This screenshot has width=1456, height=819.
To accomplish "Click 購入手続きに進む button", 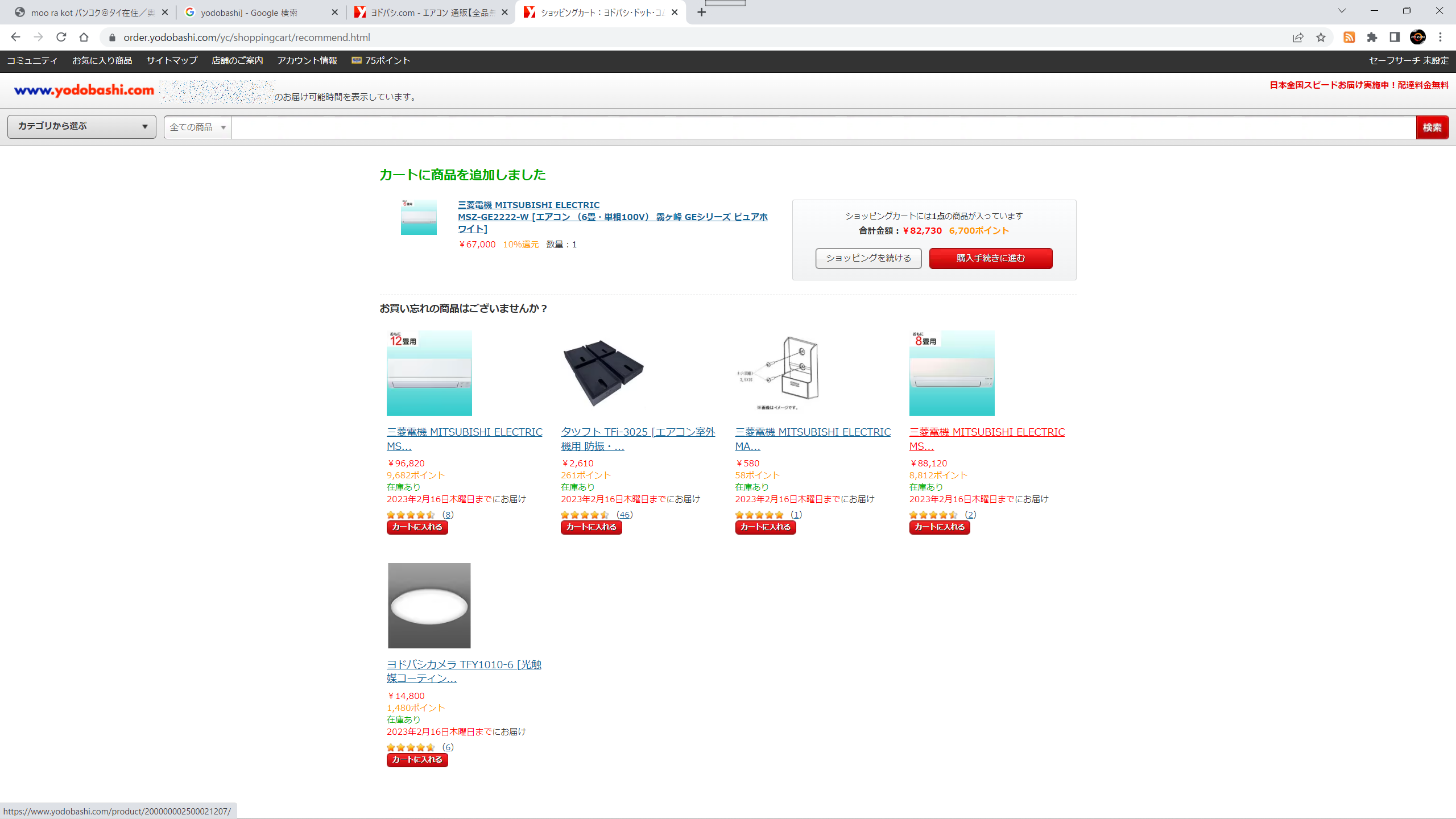I will 991,258.
